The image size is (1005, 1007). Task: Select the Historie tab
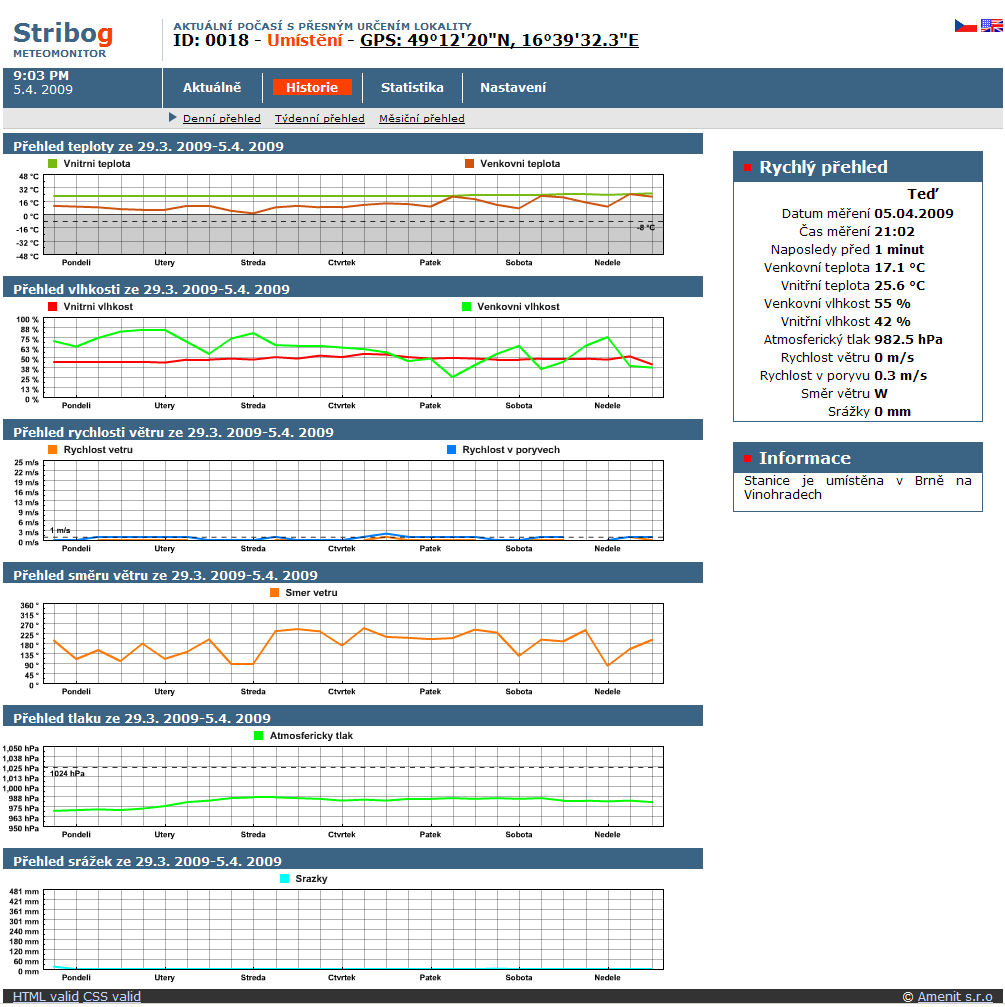coord(312,88)
